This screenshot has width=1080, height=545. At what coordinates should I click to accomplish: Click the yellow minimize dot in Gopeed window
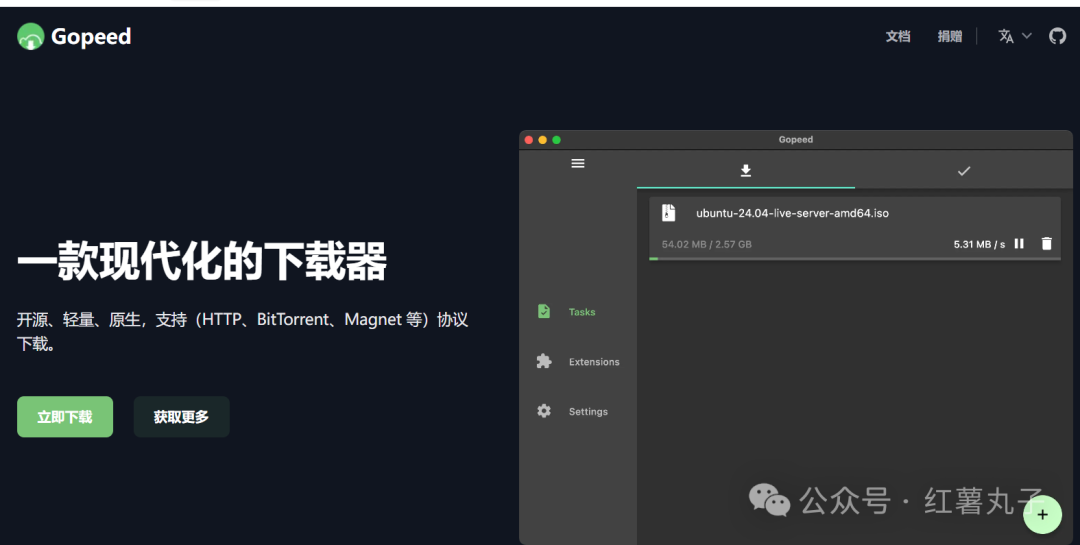(x=543, y=140)
